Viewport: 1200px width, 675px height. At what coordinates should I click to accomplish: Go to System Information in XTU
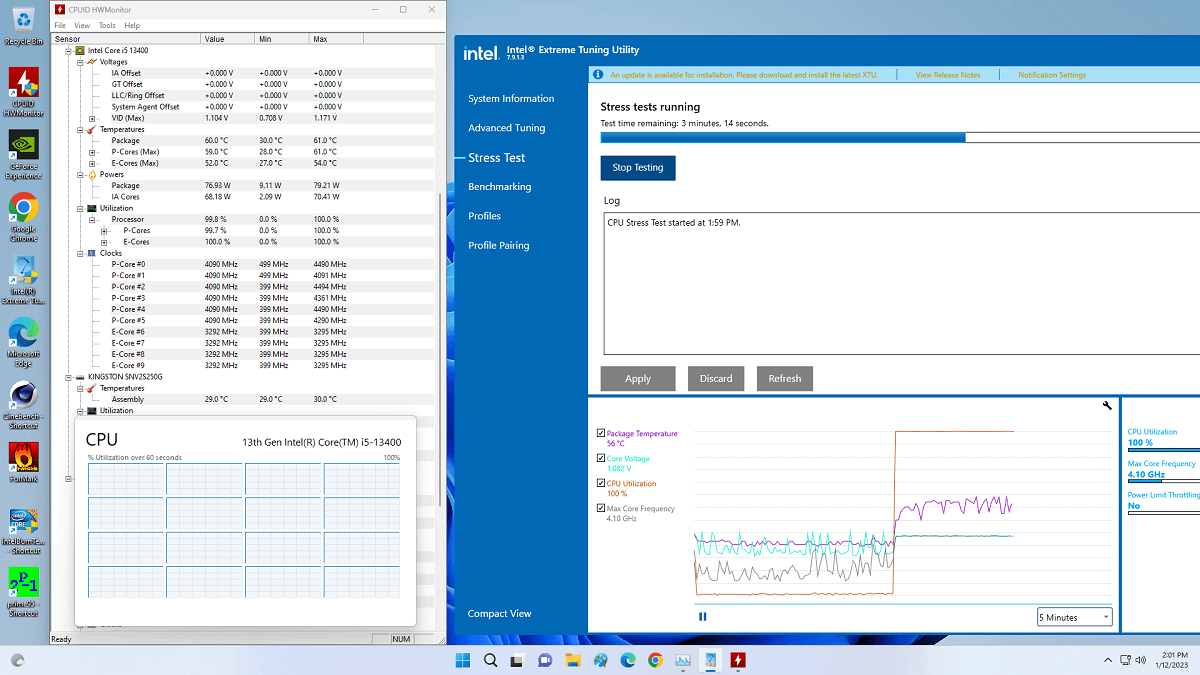pyautogui.click(x=511, y=99)
